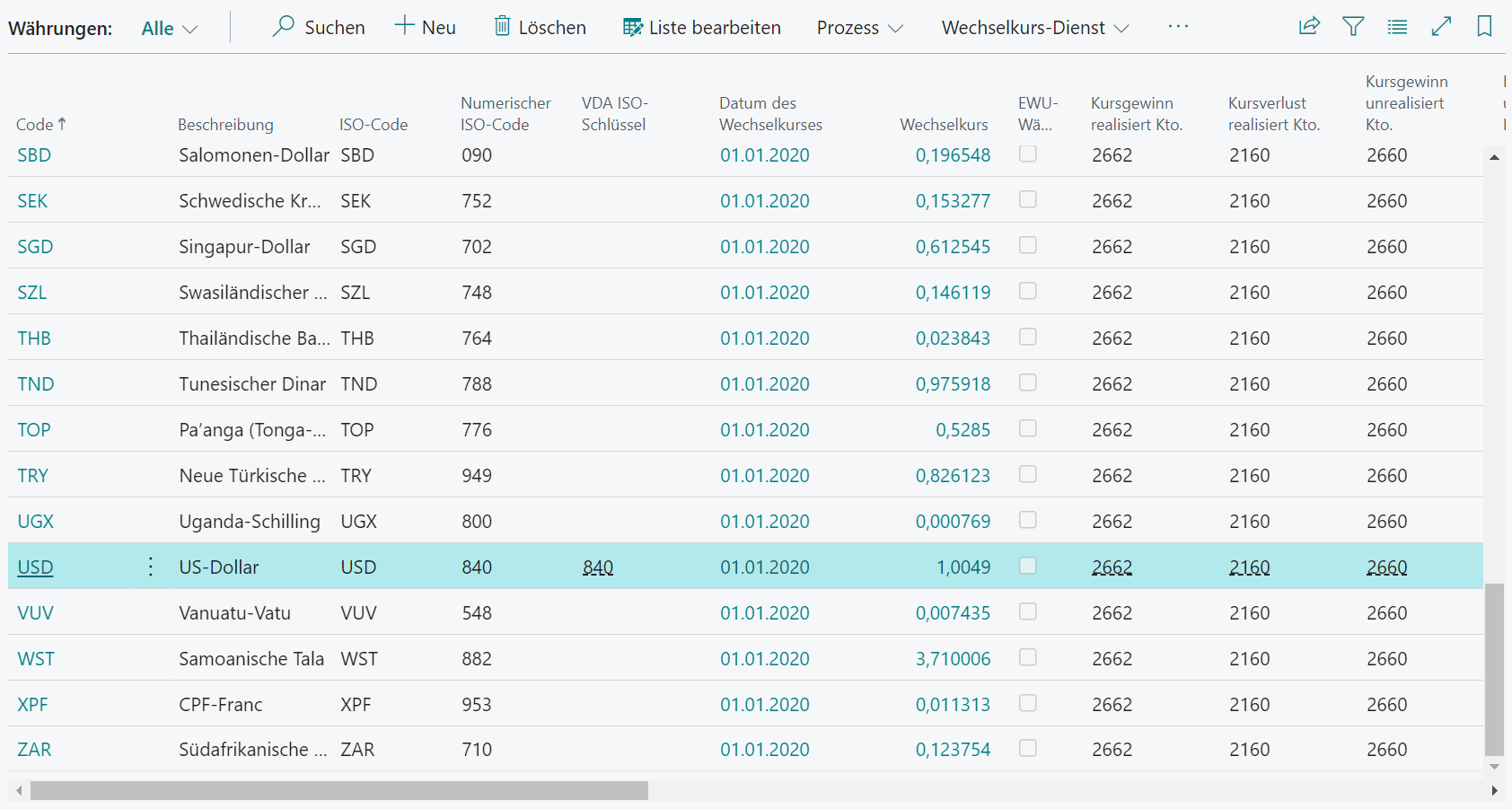Click Wechselkurs value 3,710006 for WST
The image size is (1512, 809).
coord(953,659)
